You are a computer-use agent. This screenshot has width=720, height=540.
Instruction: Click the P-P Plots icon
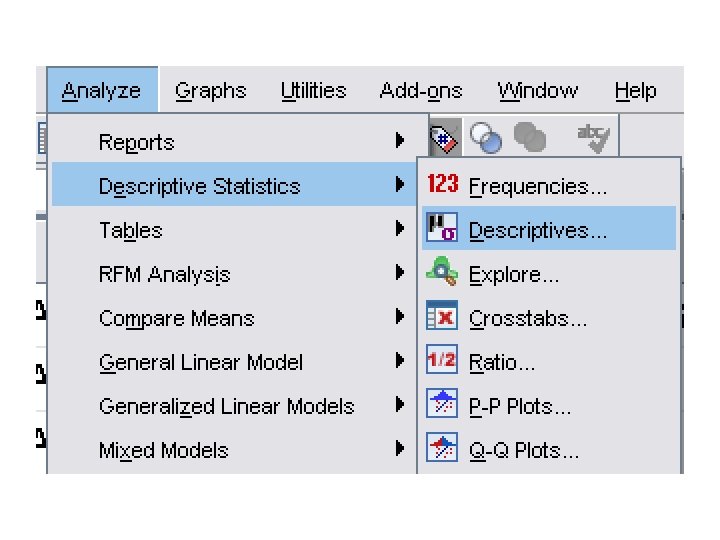[x=442, y=405]
